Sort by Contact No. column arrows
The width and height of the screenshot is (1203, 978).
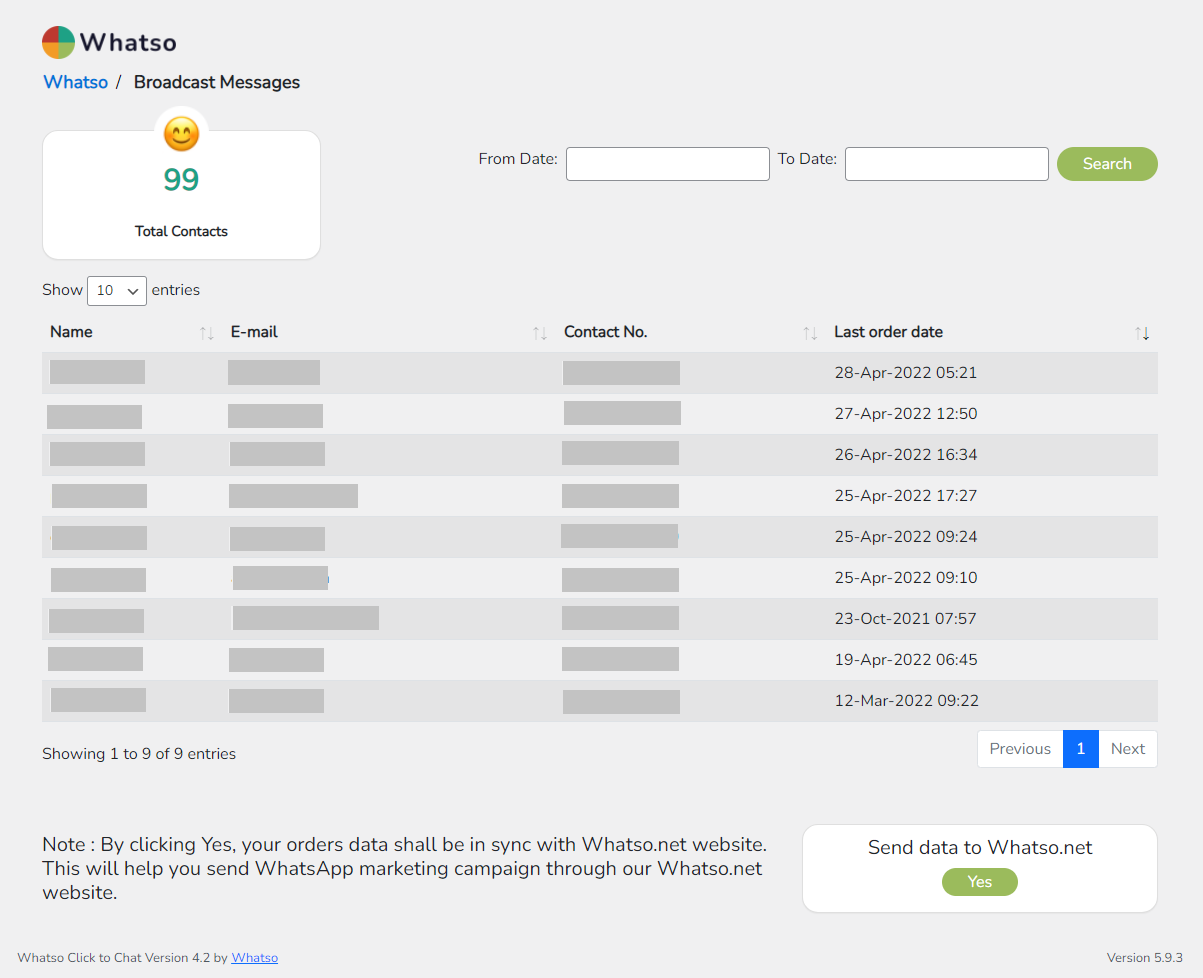tap(810, 333)
